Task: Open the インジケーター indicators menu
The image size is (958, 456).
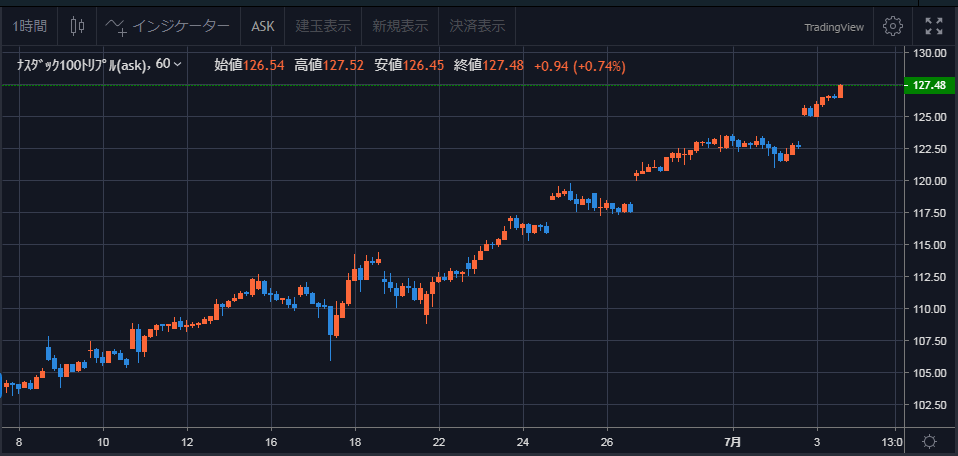Action: (167, 26)
